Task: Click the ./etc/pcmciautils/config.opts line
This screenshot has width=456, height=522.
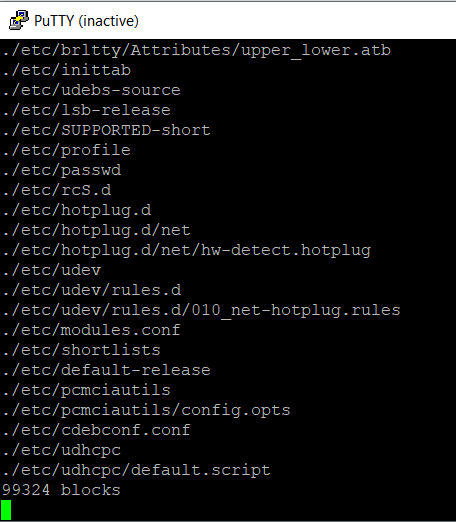Action: 147,411
